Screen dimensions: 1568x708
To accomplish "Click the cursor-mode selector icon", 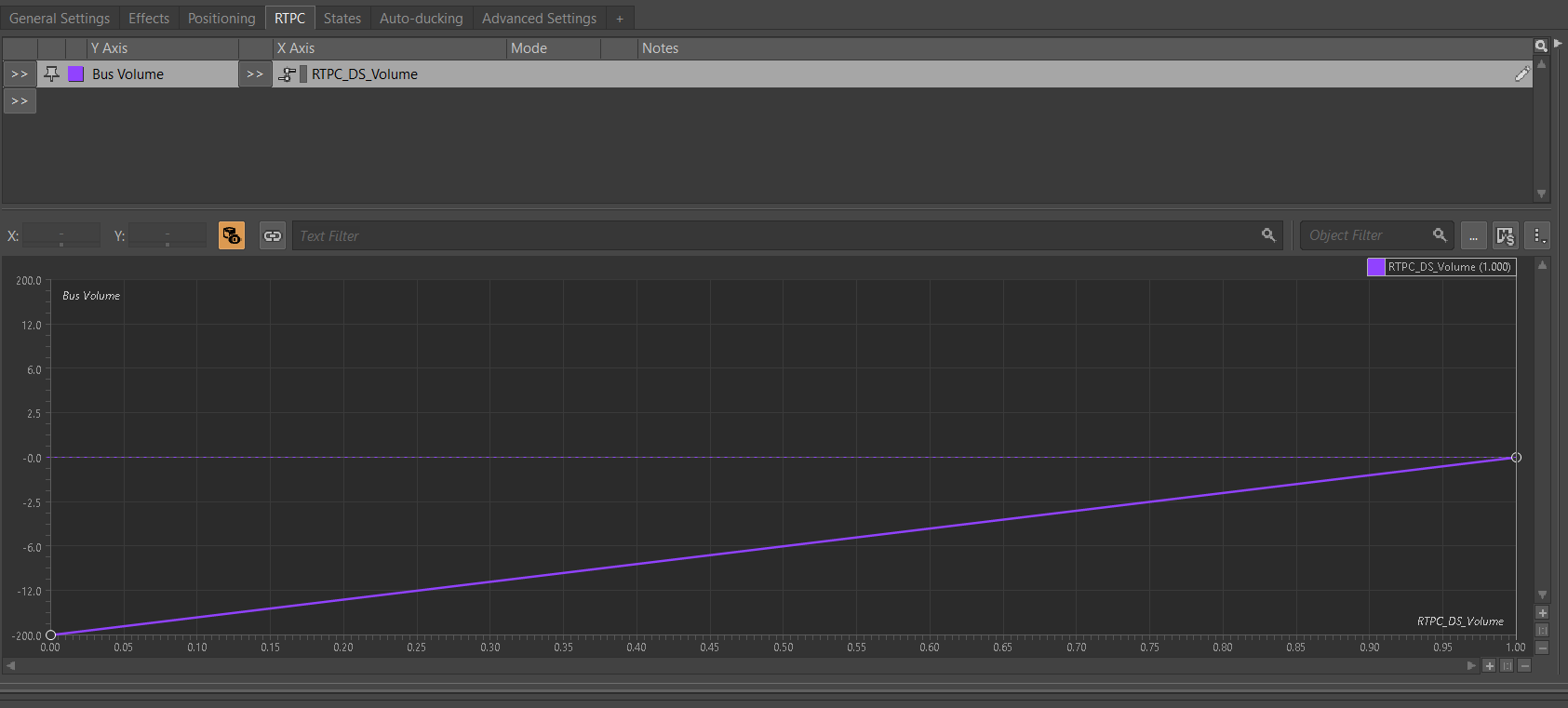I will 1506,236.
